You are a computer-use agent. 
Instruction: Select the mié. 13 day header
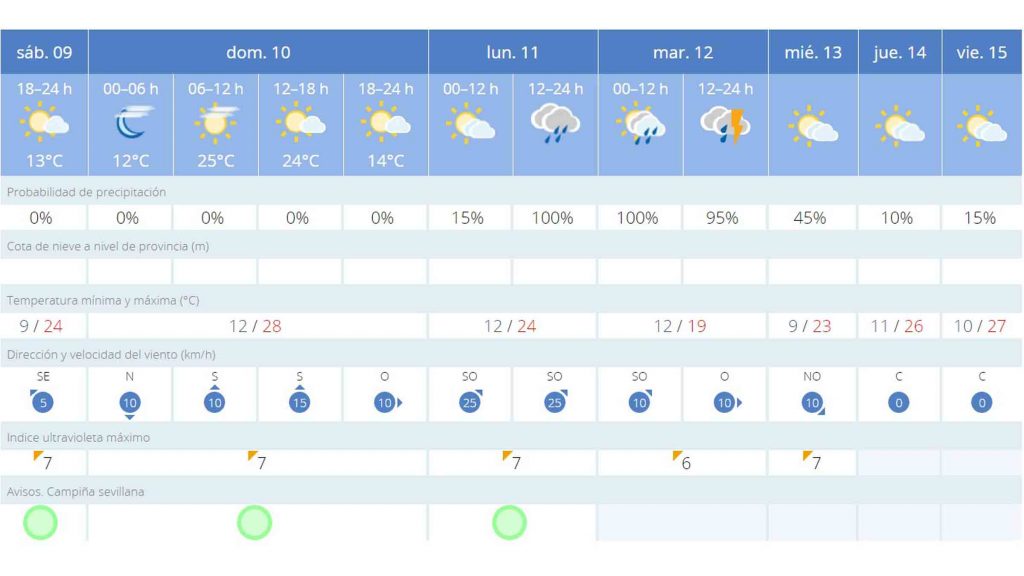[812, 53]
